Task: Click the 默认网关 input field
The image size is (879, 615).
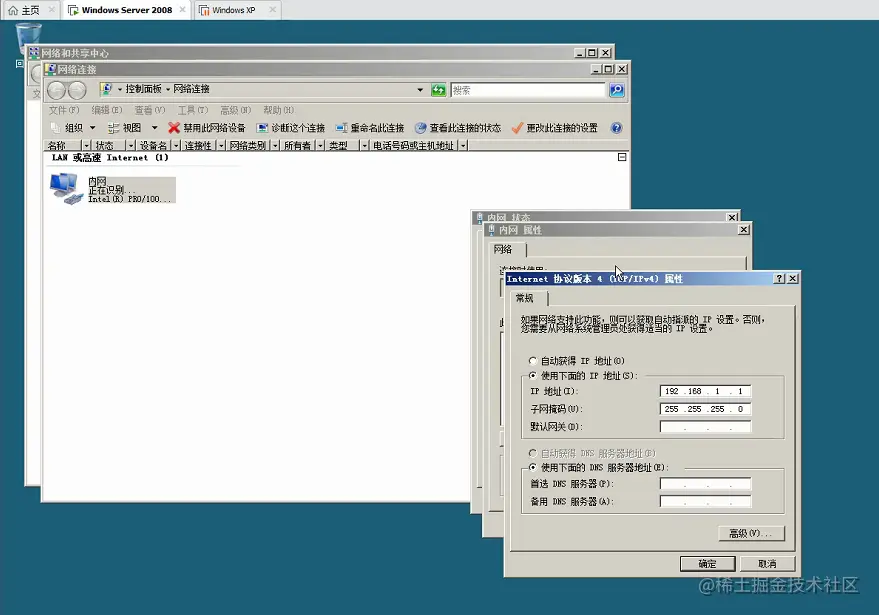Action: (x=705, y=427)
